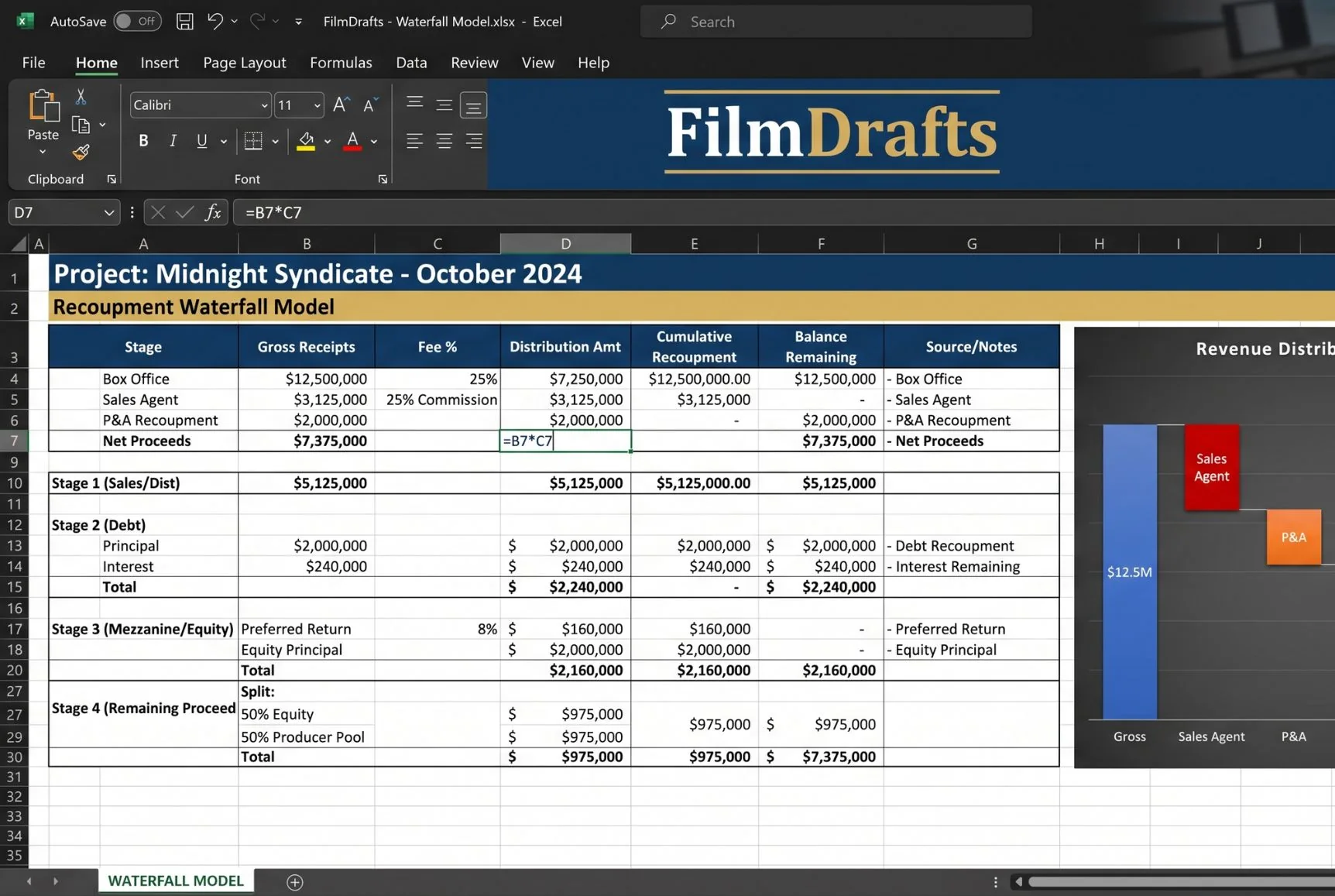Screen dimensions: 1335x896
Task: Click the Undo arrow icon
Action: point(214,21)
